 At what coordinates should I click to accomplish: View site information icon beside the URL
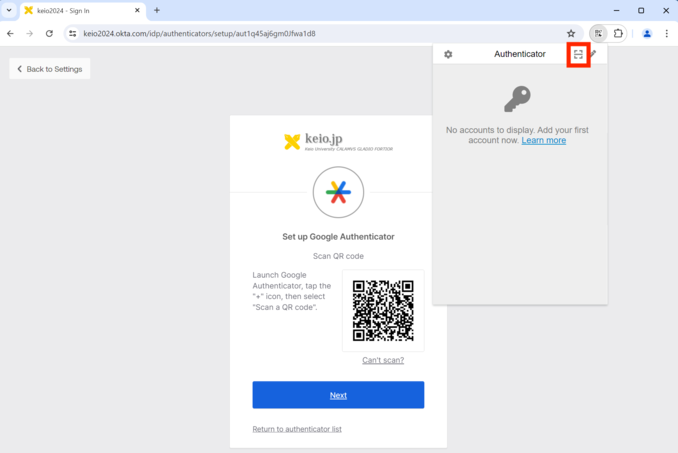(x=72, y=33)
